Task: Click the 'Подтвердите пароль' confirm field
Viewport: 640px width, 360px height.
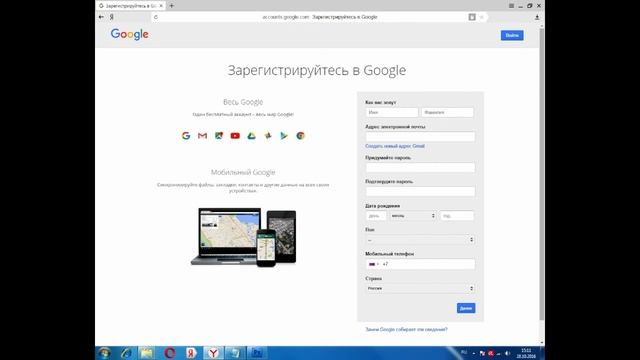Action: [x=420, y=191]
